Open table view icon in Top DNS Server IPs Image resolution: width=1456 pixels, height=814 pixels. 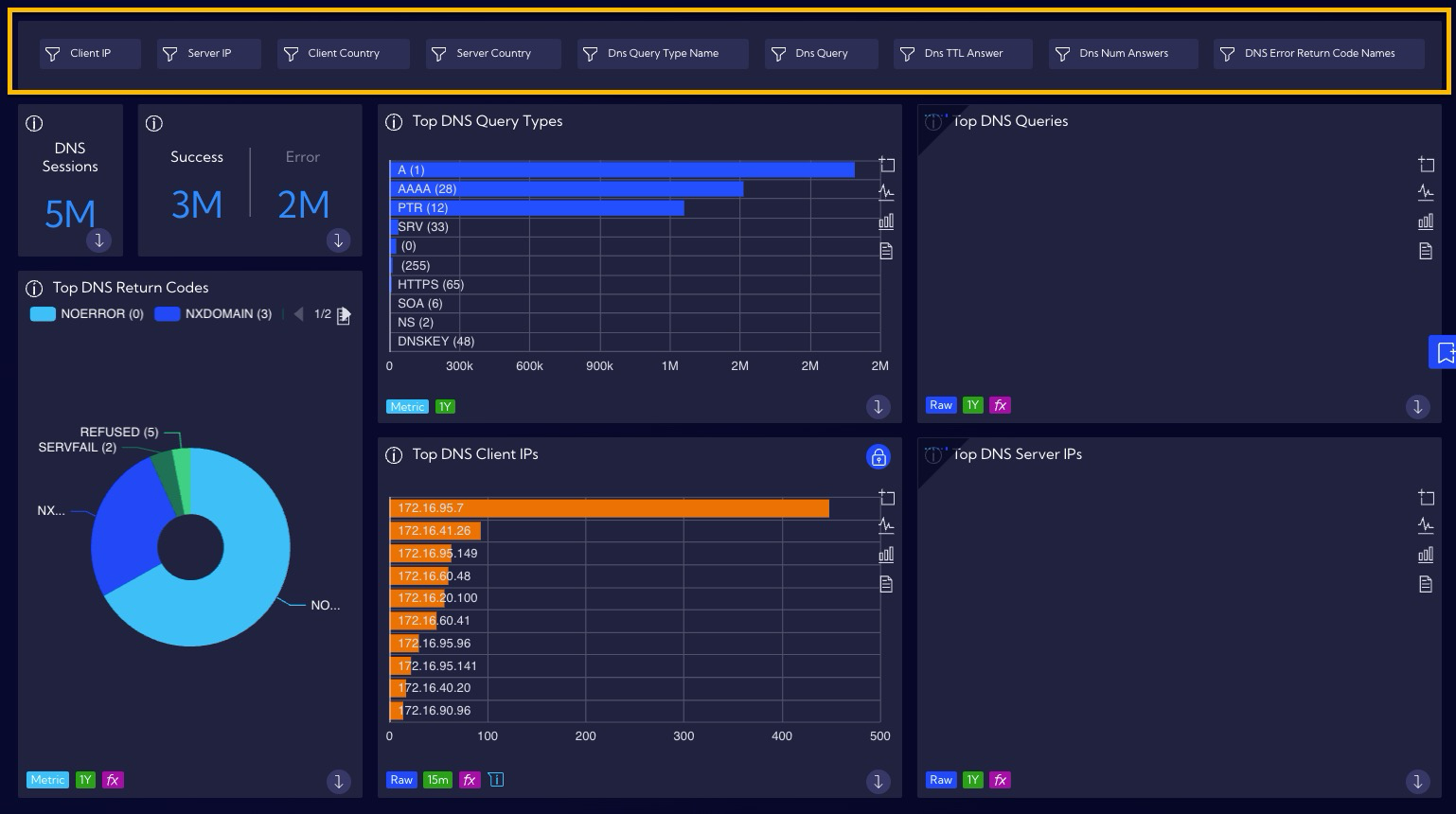(1426, 584)
